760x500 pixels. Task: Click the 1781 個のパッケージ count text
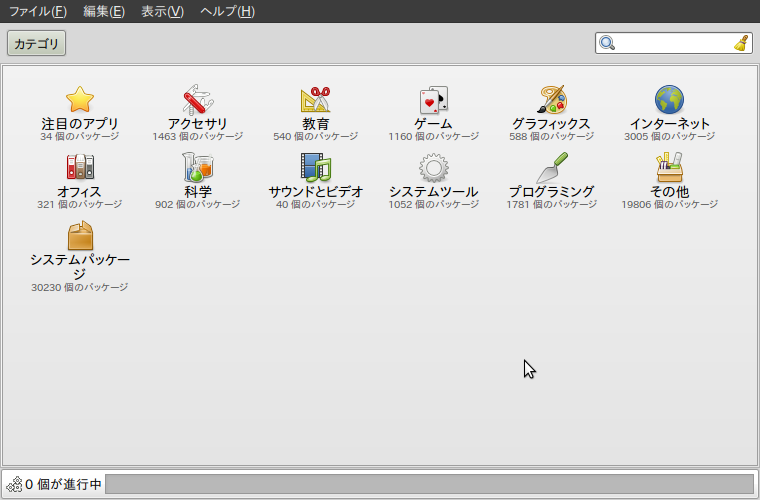[552, 204]
